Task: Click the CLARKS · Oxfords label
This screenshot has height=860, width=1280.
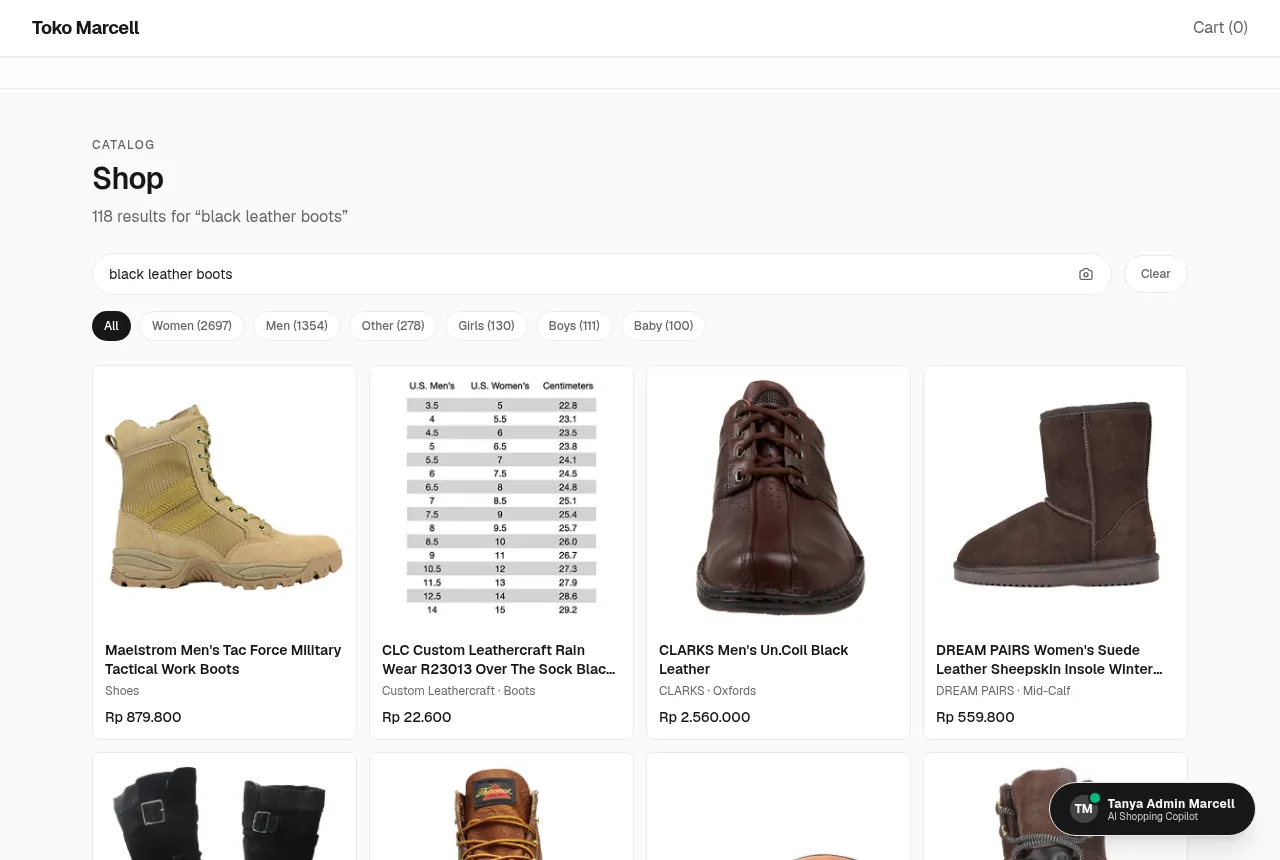Action: click(708, 691)
